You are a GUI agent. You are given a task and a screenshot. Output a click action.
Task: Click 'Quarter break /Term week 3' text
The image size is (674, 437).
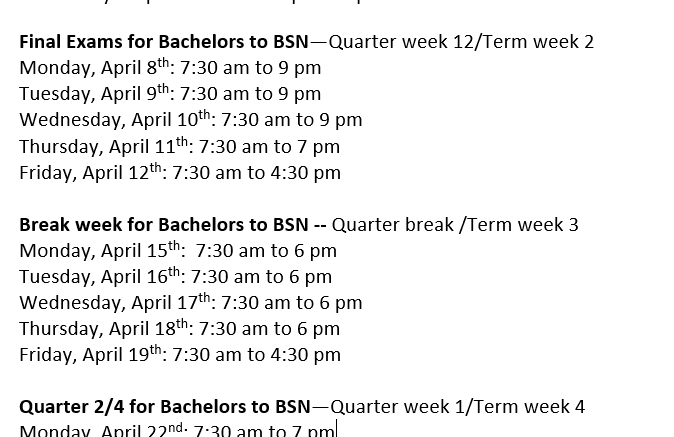(455, 225)
